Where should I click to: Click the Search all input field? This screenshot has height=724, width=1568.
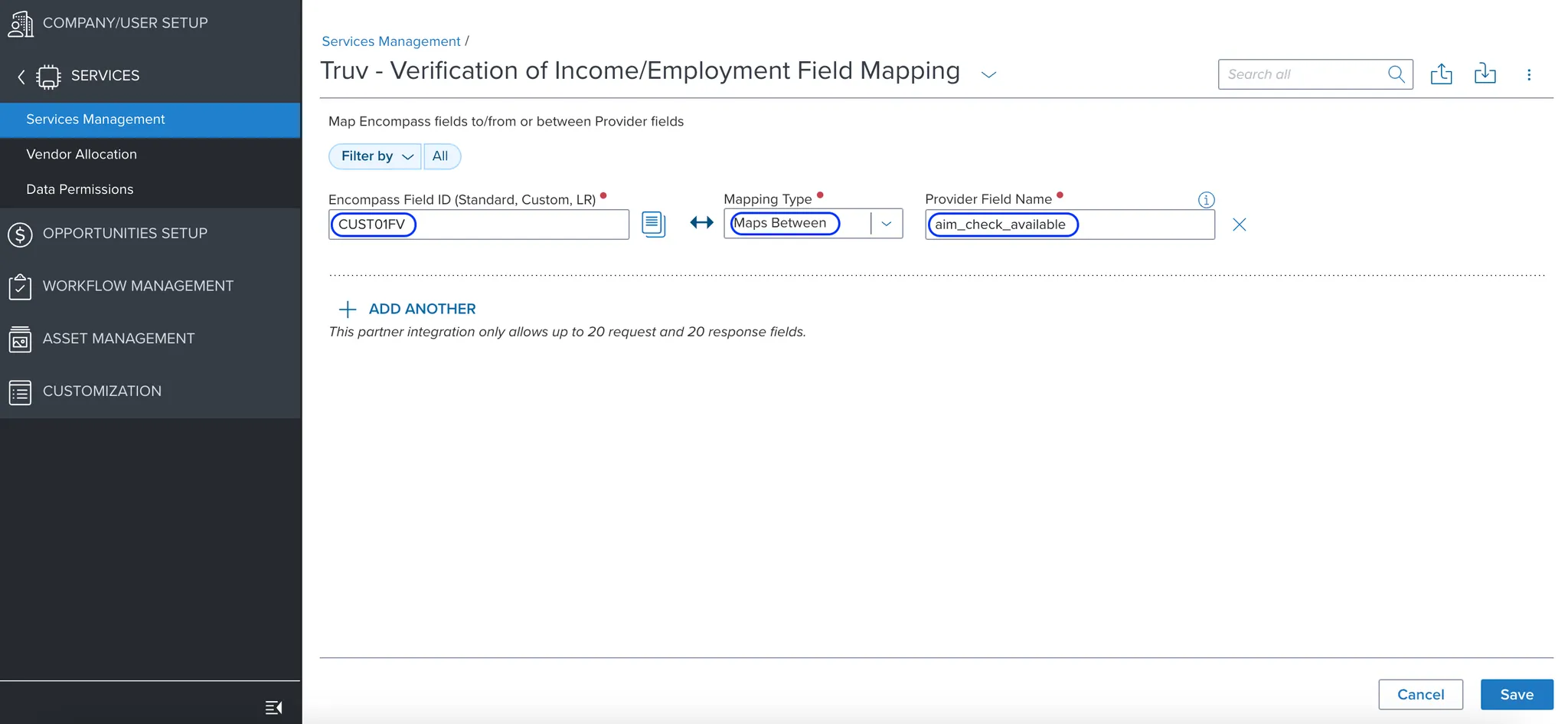pos(1302,74)
